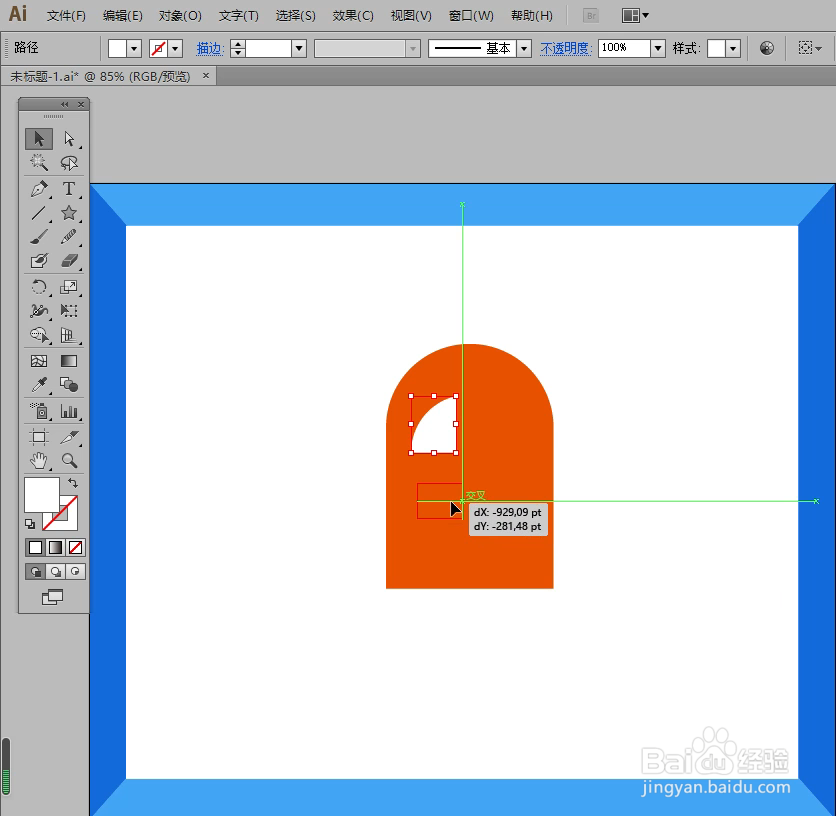Enable Draw Normal mode
836x816 pixels.
click(x=35, y=572)
